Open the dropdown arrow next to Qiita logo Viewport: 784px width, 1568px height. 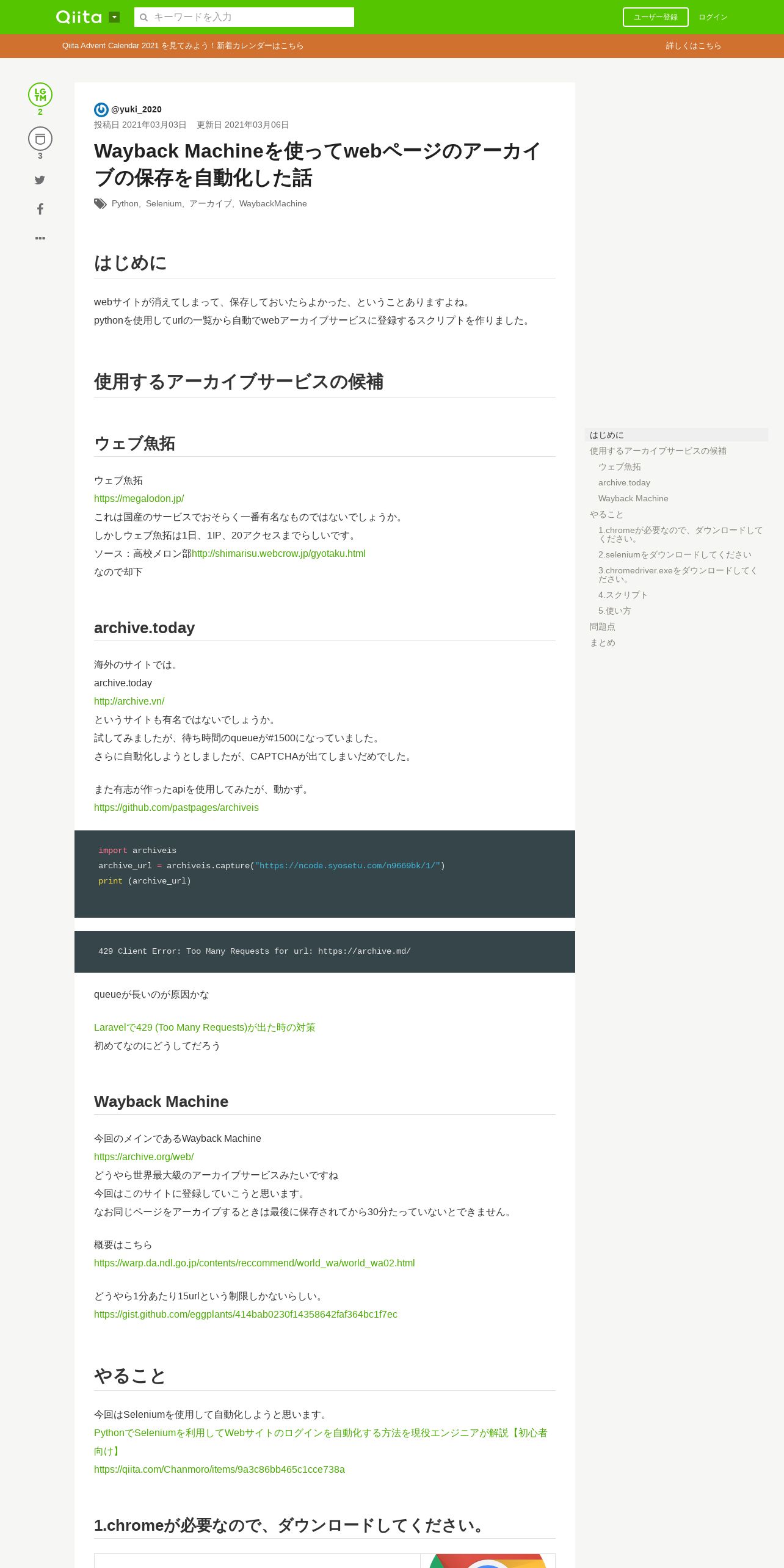pos(114,17)
